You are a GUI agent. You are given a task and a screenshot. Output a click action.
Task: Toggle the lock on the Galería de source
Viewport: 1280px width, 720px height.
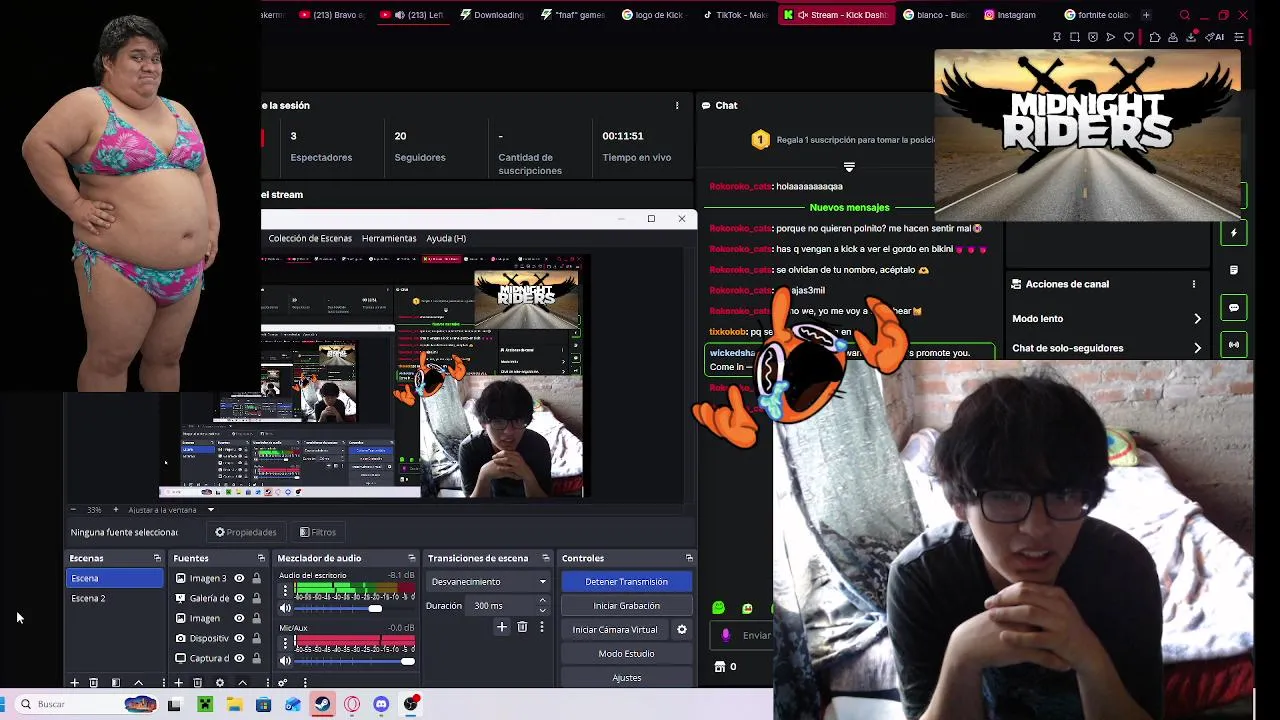pyautogui.click(x=257, y=598)
